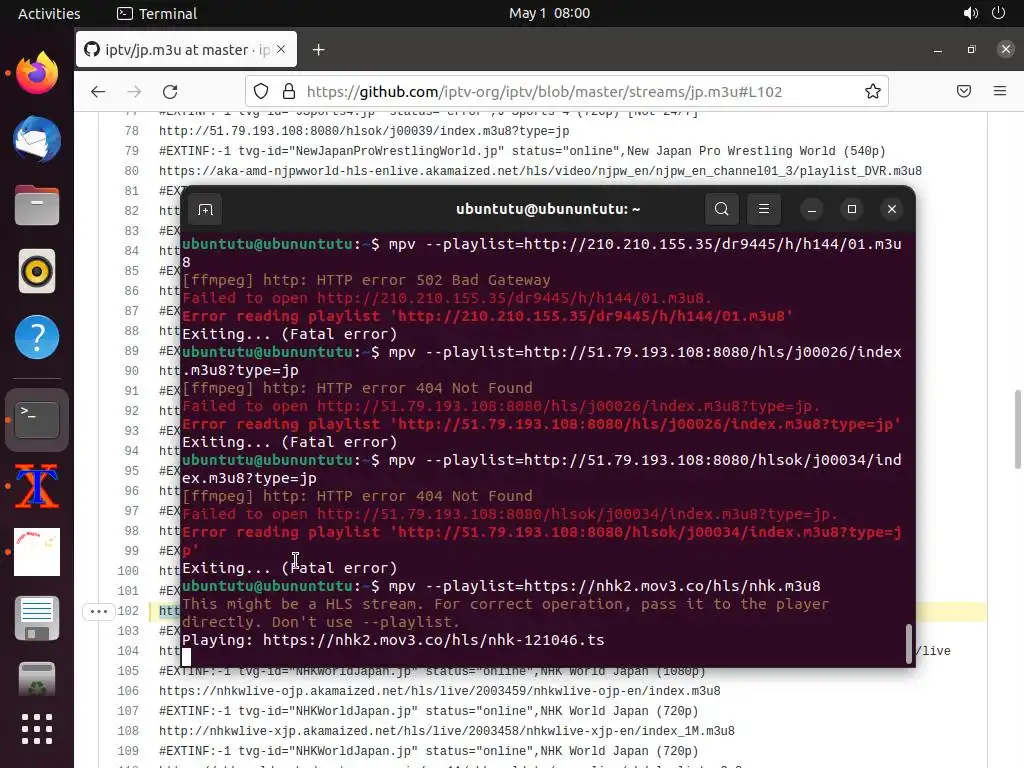Open the Trash icon in the dock
This screenshot has height=768, width=1024.
(37, 680)
